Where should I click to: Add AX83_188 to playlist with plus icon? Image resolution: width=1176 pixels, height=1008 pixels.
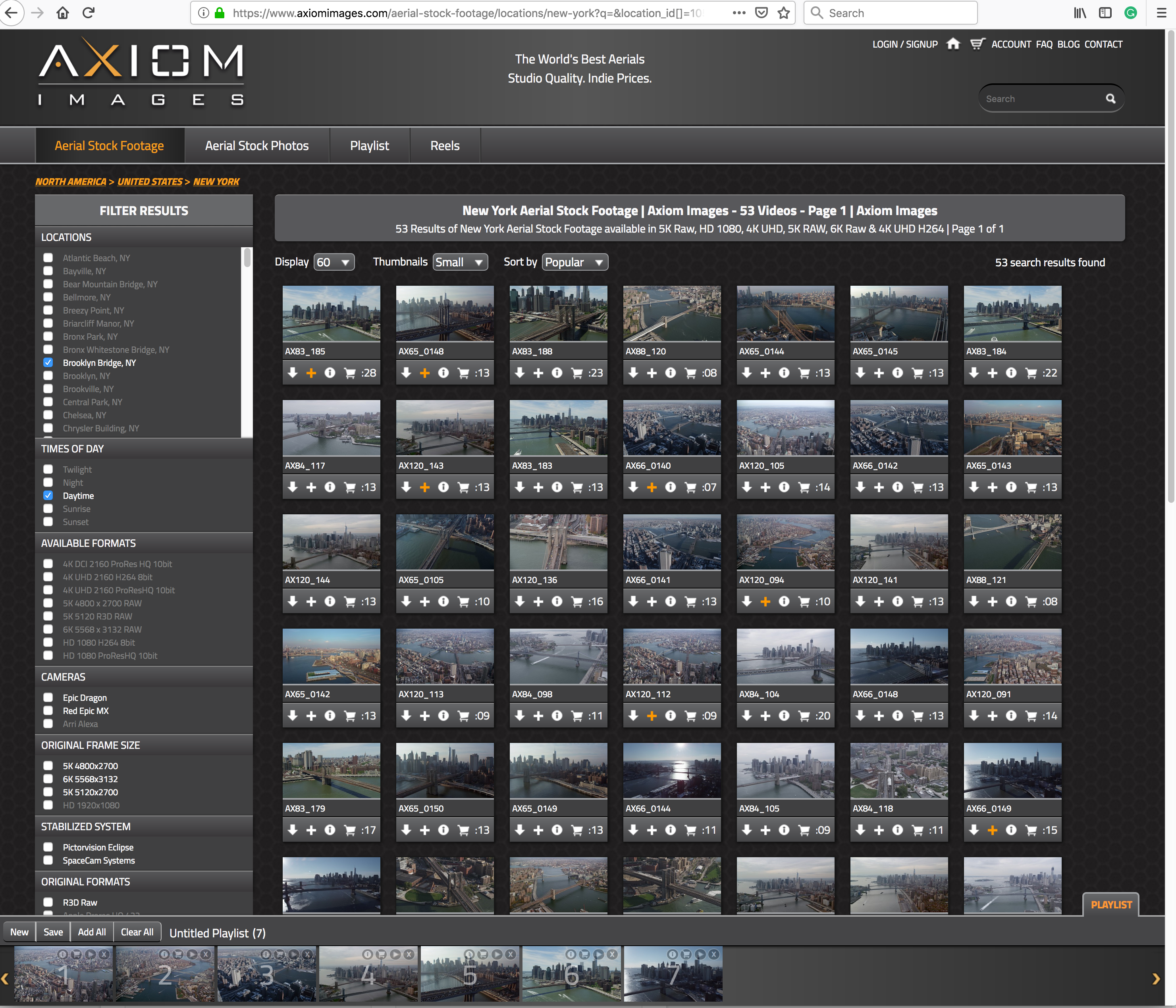pyautogui.click(x=538, y=373)
